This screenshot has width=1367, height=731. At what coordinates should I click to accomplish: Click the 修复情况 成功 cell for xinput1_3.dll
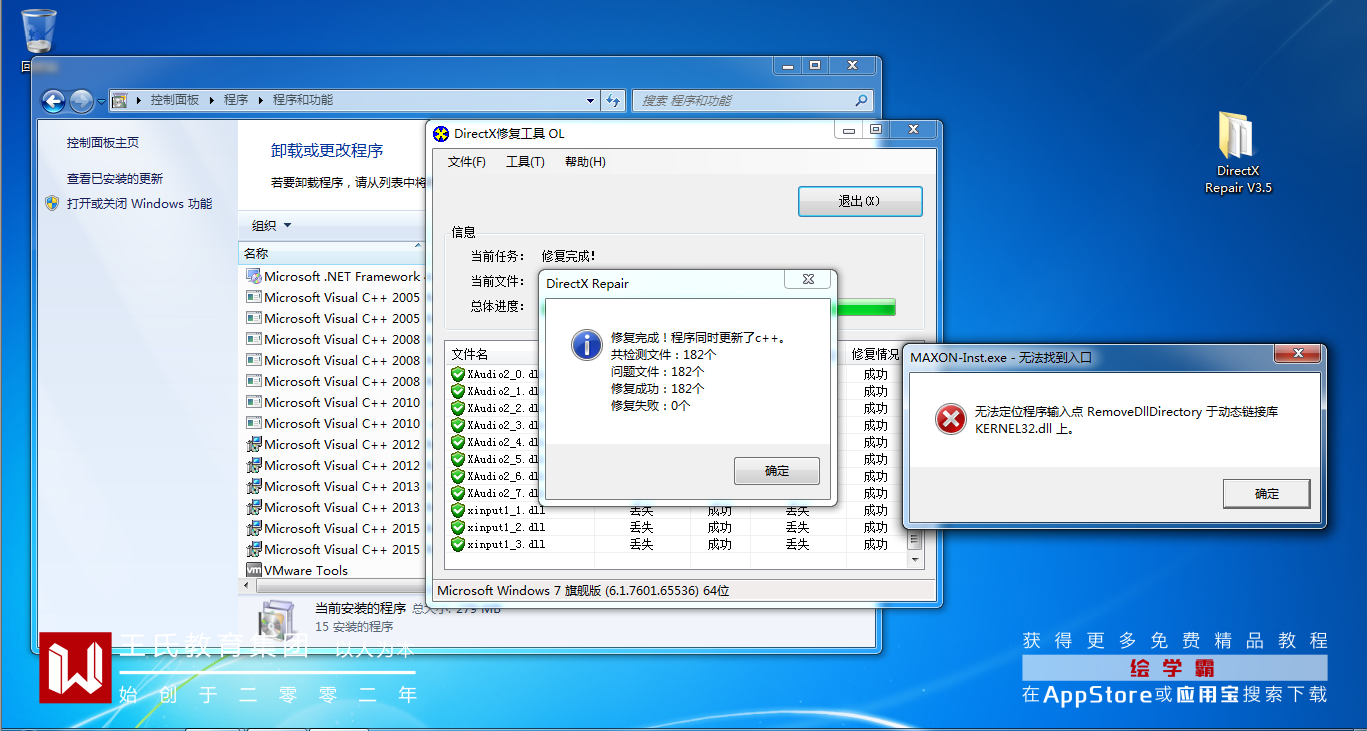pos(875,545)
